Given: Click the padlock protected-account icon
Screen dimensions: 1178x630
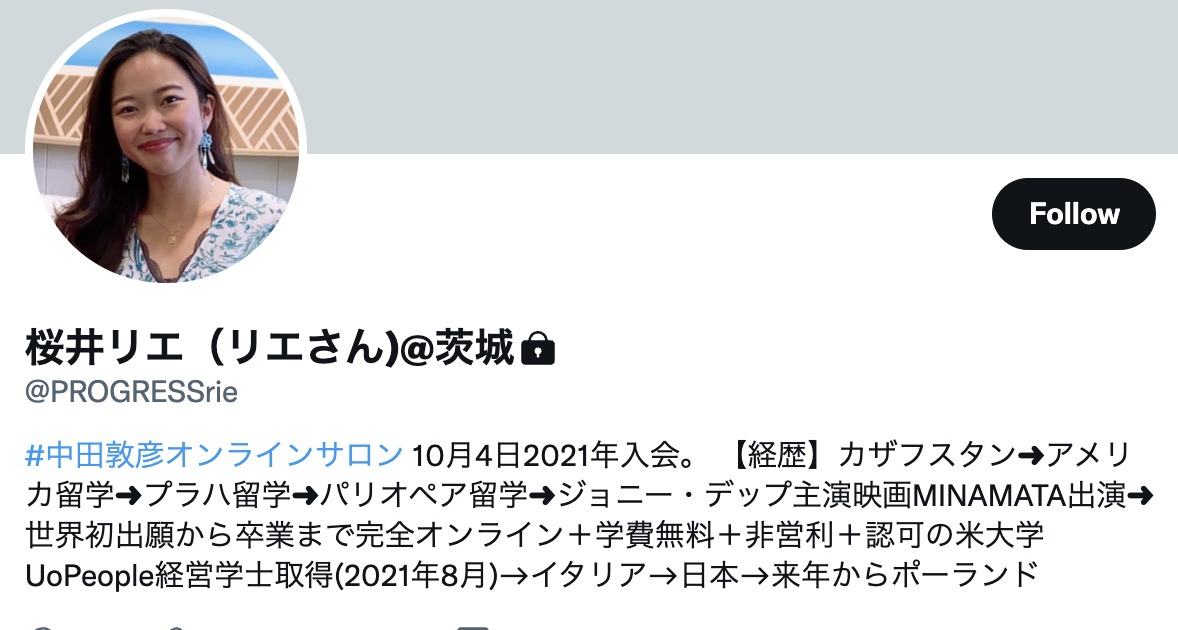Looking at the screenshot, I should 538,348.
